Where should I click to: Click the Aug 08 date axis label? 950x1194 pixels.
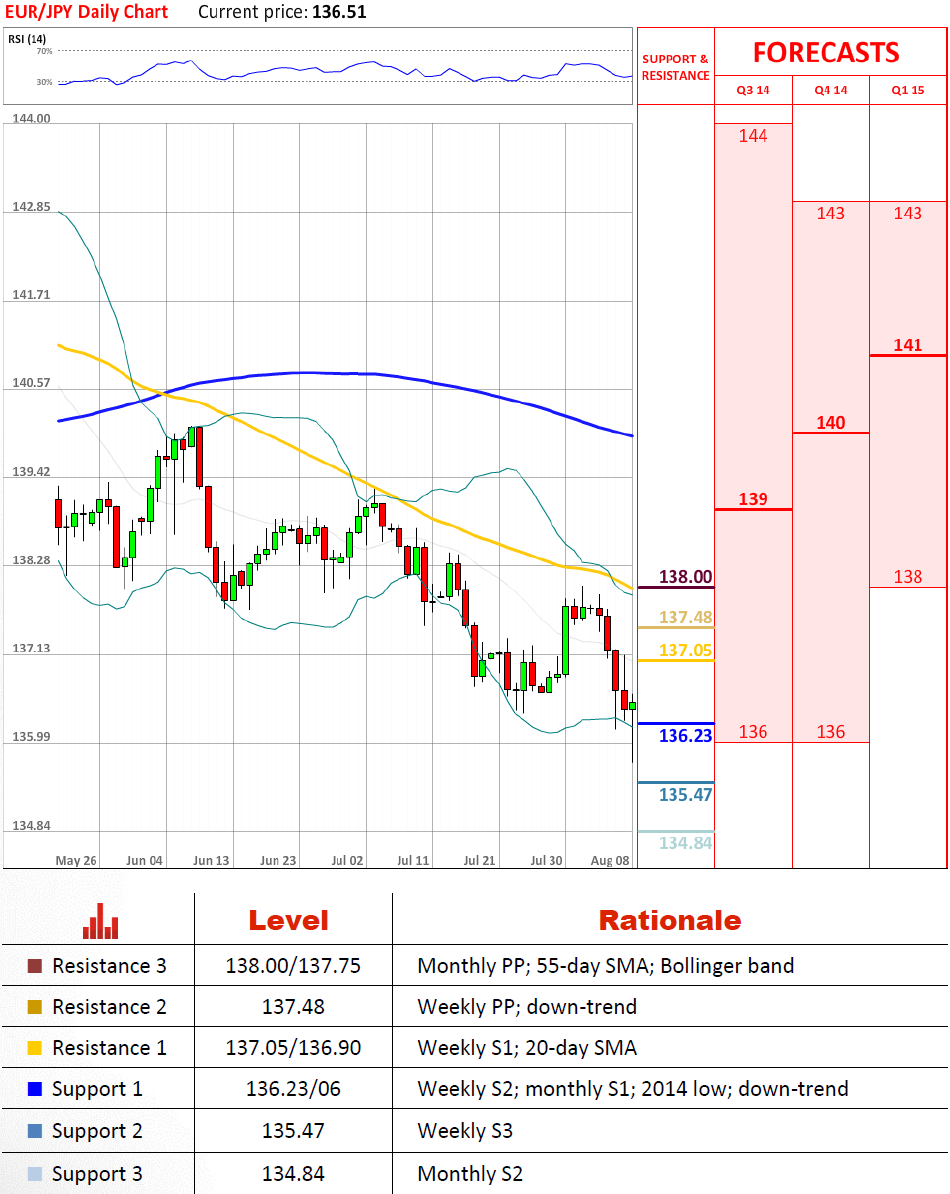click(610, 860)
